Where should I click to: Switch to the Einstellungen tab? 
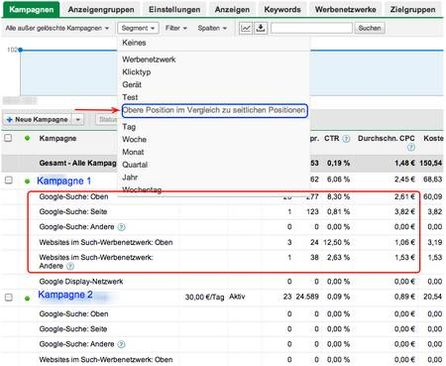point(174,10)
